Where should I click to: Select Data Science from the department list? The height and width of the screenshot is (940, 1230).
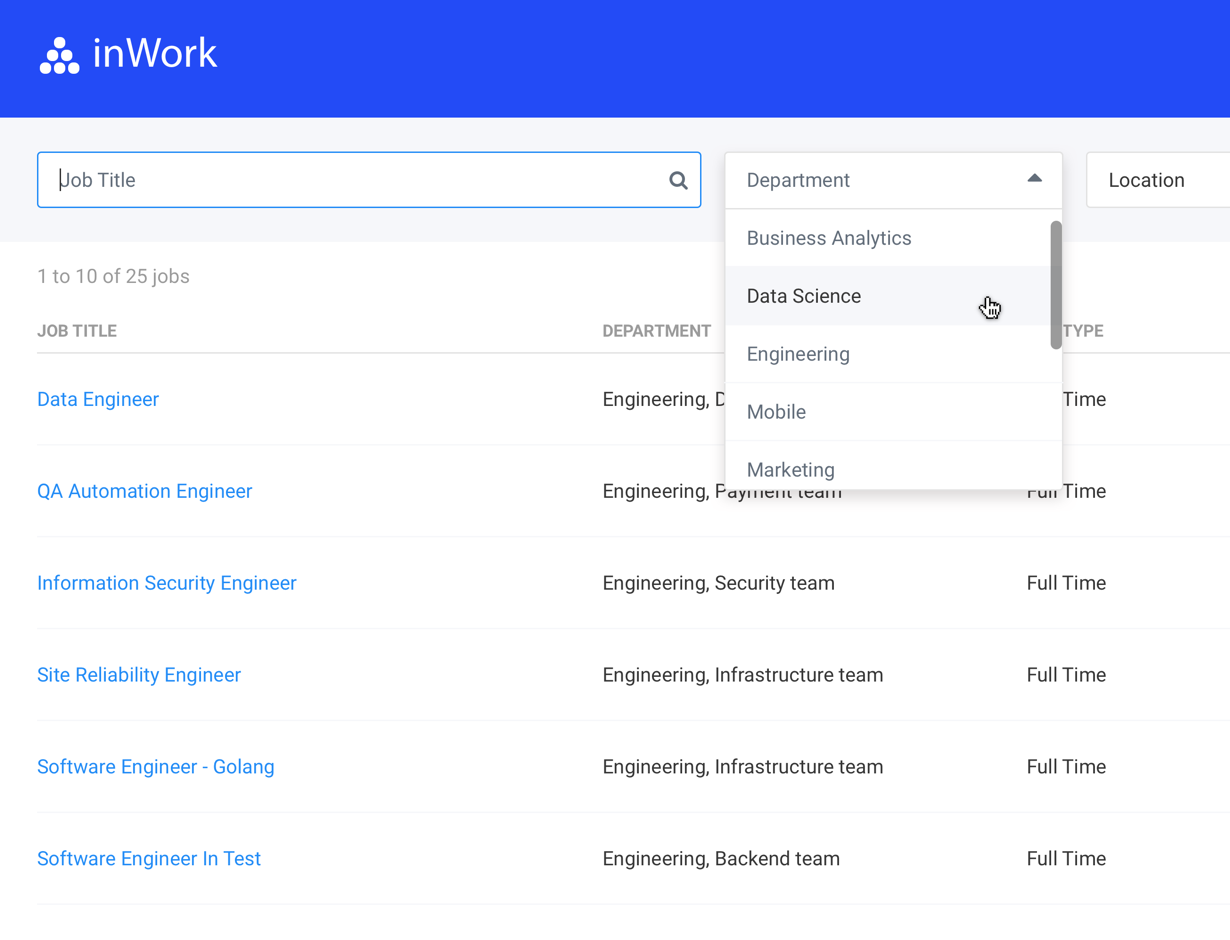tap(803, 296)
